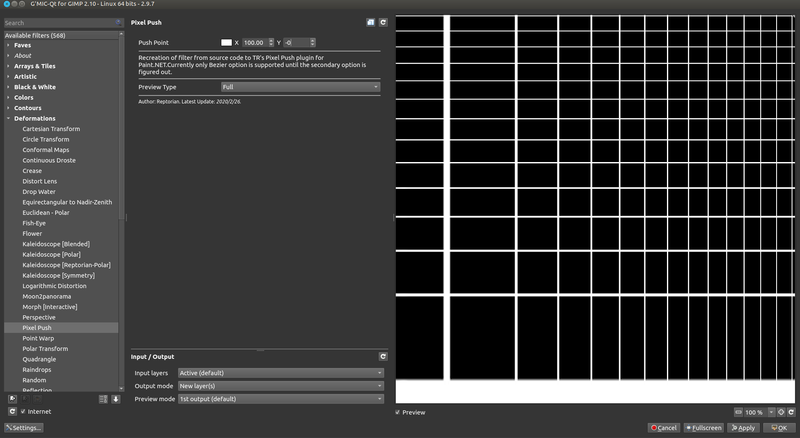This screenshot has height=438, width=800.
Task: Select the Crease filter
Action: 32,171
